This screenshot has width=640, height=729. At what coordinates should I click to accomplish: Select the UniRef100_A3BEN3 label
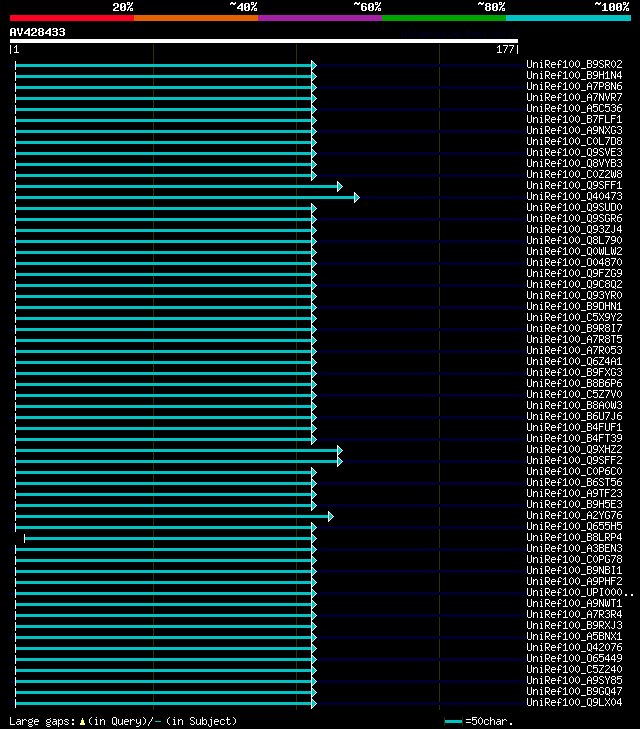574,549
